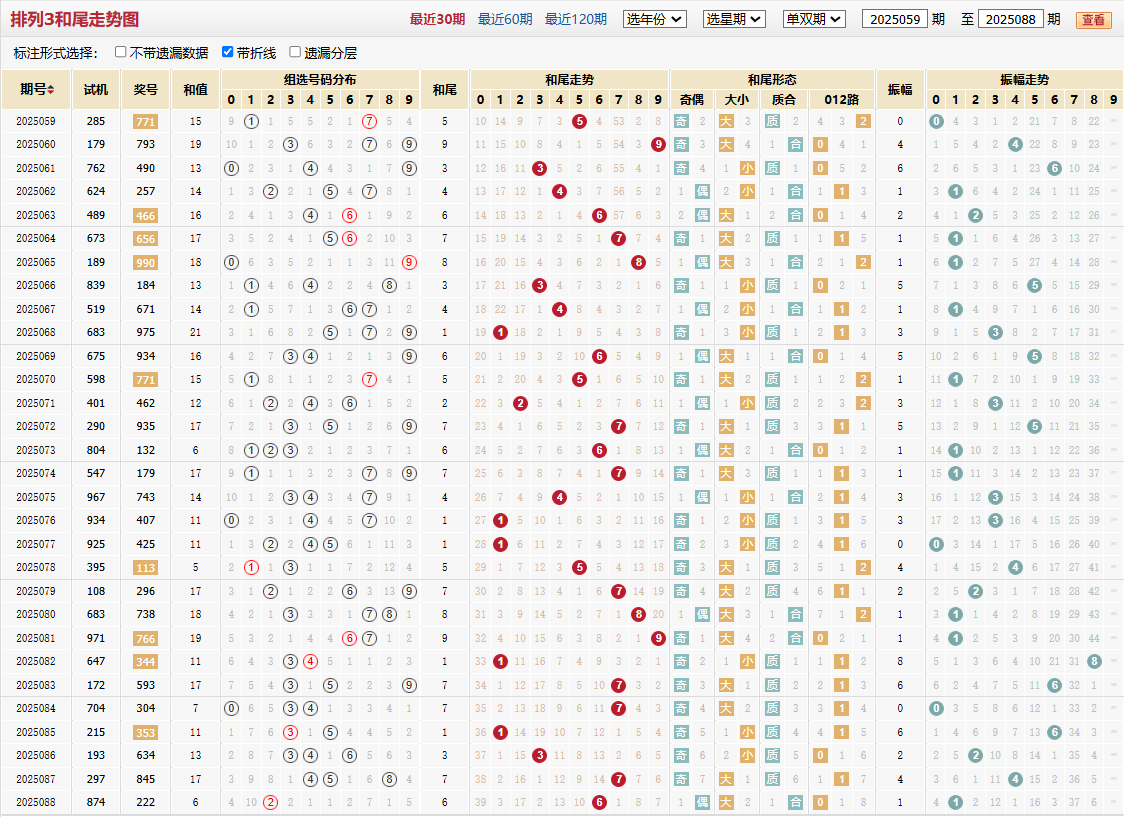This screenshot has height=817, width=1124.
Task: Click the 和值 column header
Action: [x=196, y=90]
